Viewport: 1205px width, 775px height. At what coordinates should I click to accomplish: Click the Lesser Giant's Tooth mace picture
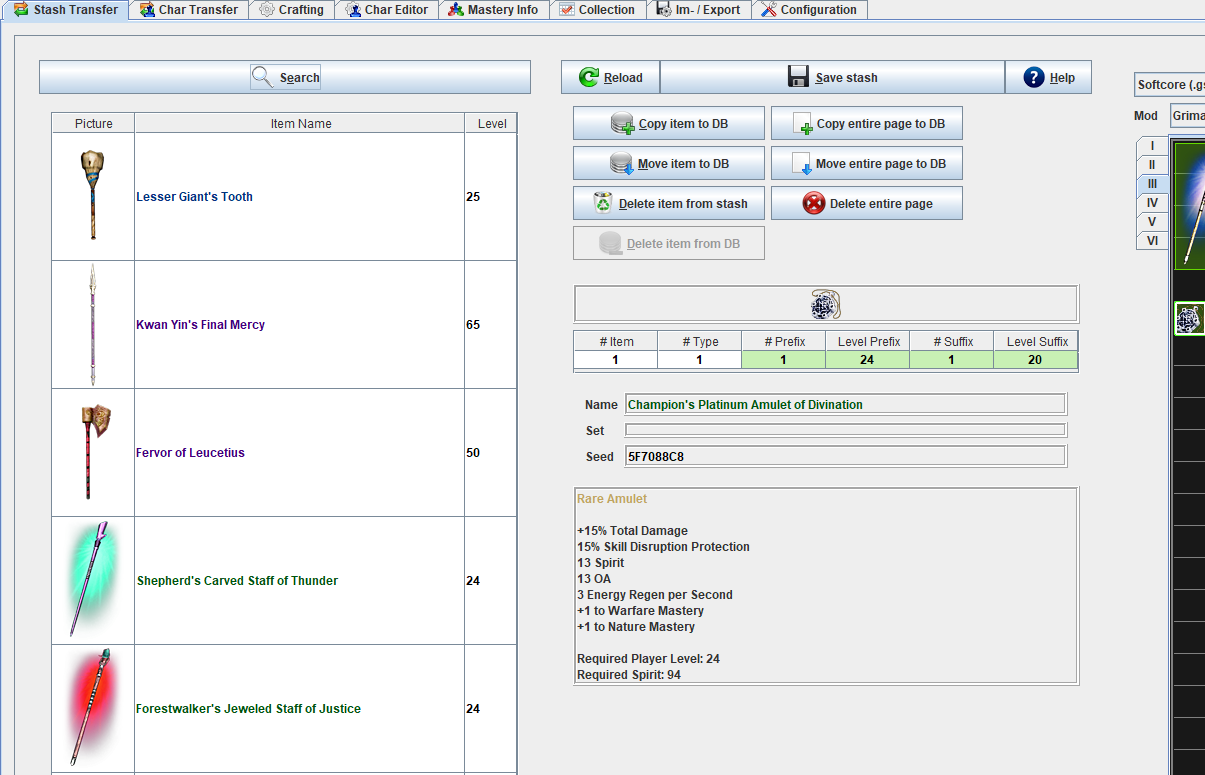[93, 196]
